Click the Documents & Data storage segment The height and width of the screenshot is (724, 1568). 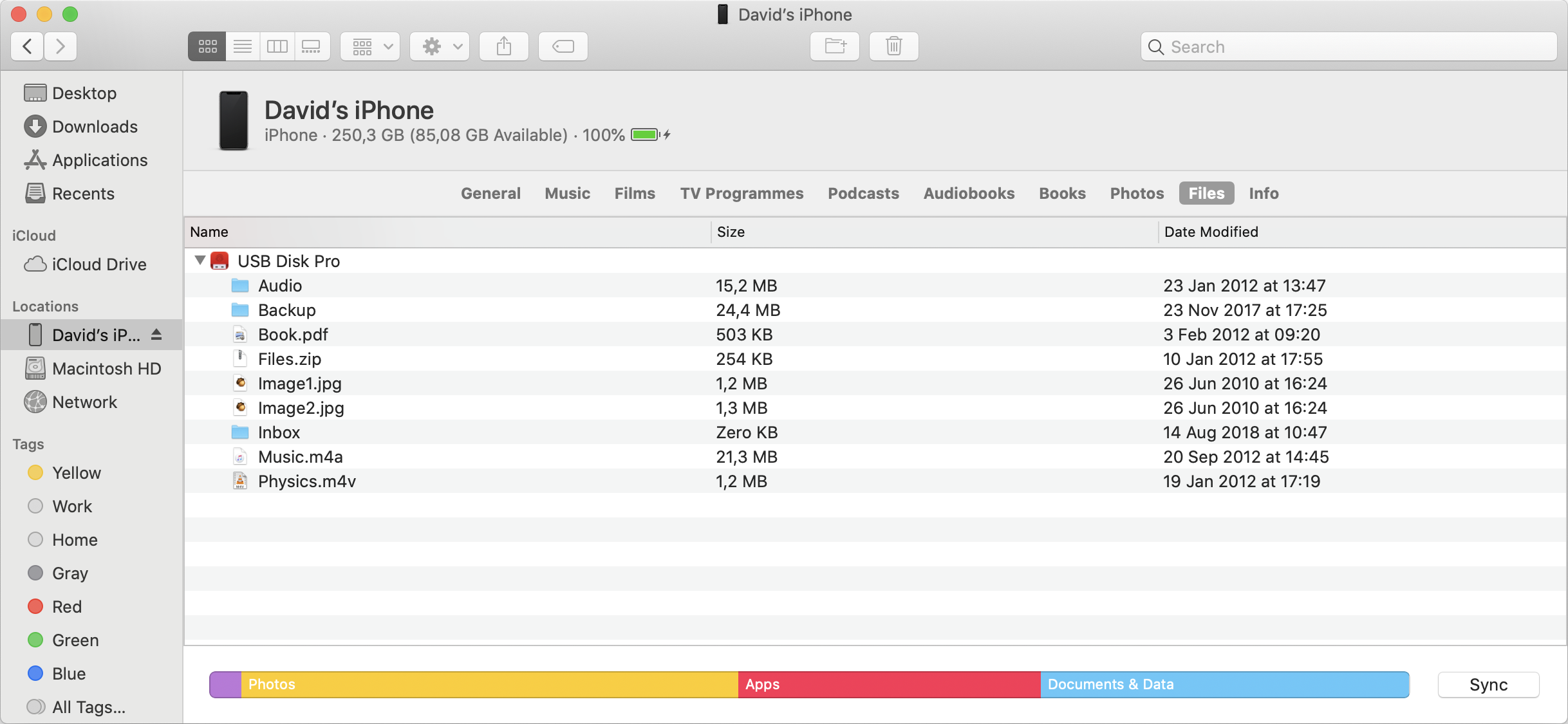(1224, 685)
